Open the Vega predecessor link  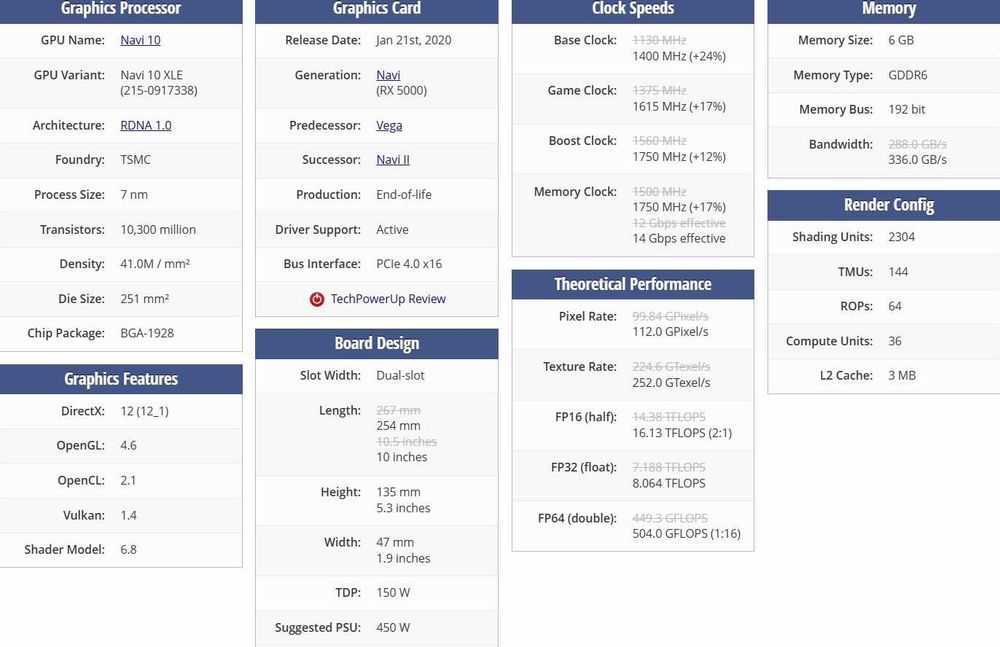pos(389,125)
